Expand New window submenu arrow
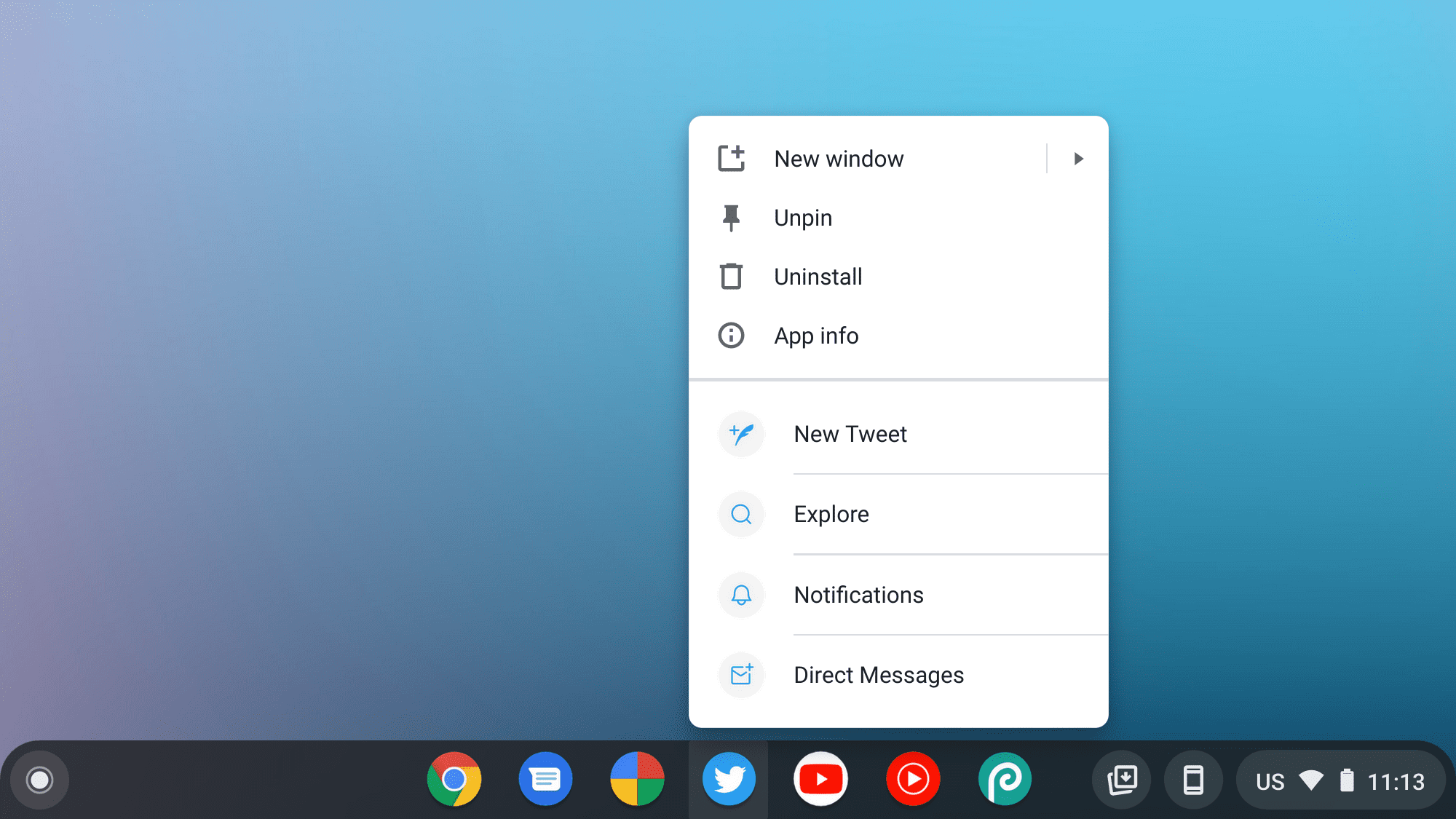1456x819 pixels. pyautogui.click(x=1078, y=158)
